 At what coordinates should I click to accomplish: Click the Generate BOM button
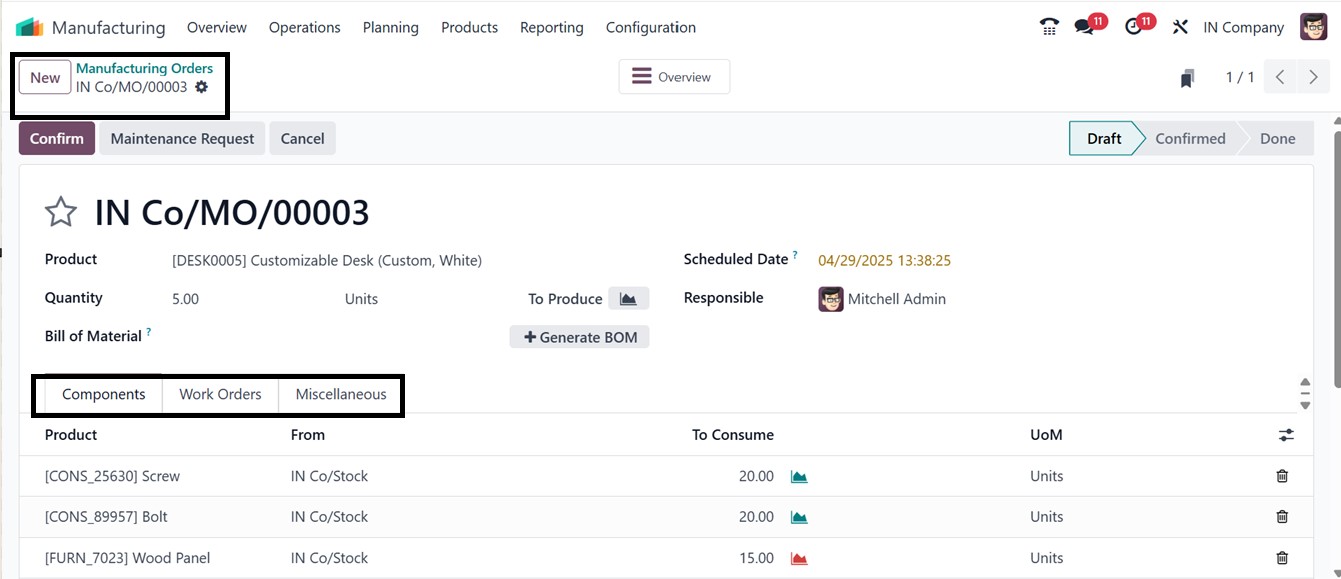click(x=580, y=337)
